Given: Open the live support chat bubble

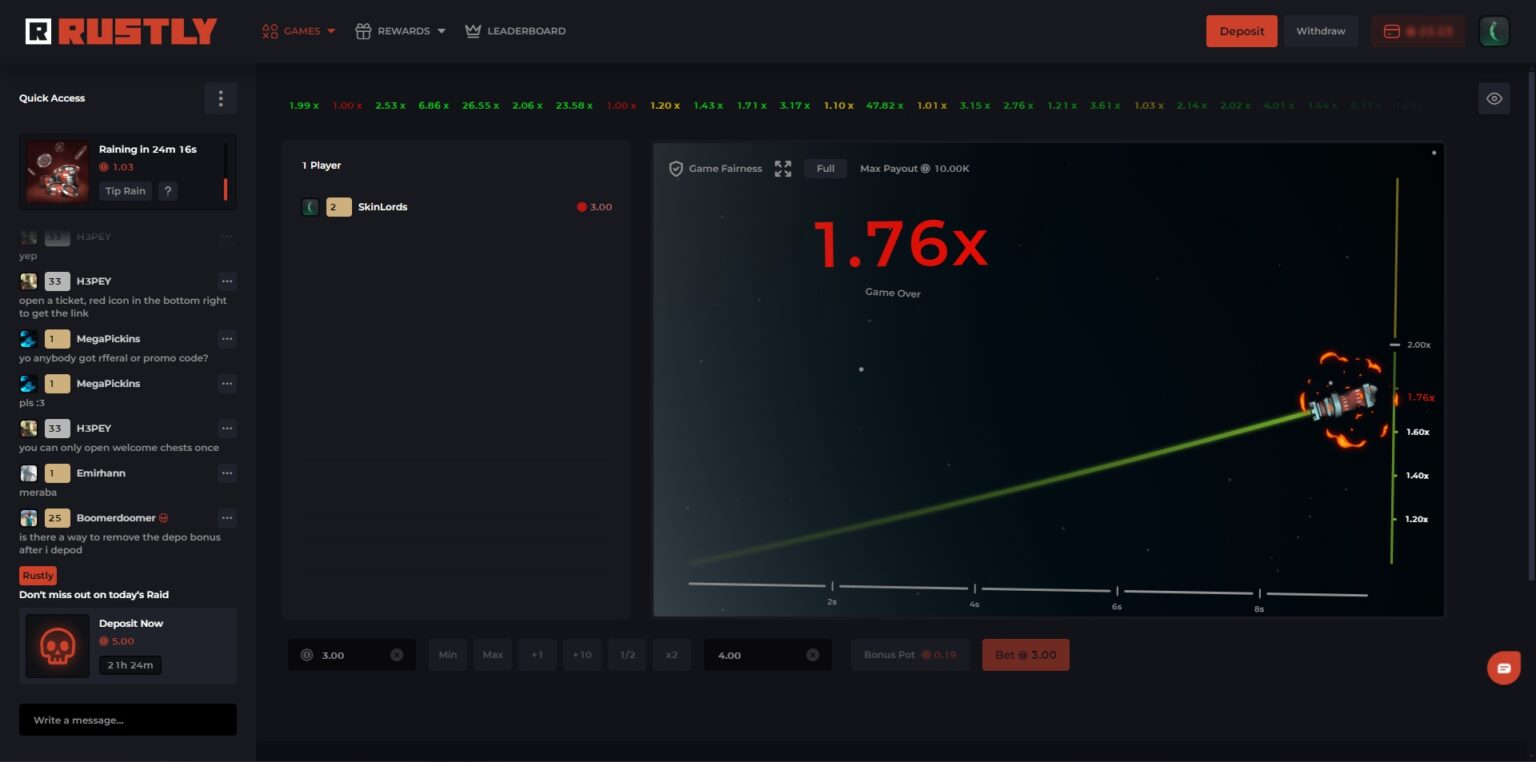Looking at the screenshot, I should 1503,668.
